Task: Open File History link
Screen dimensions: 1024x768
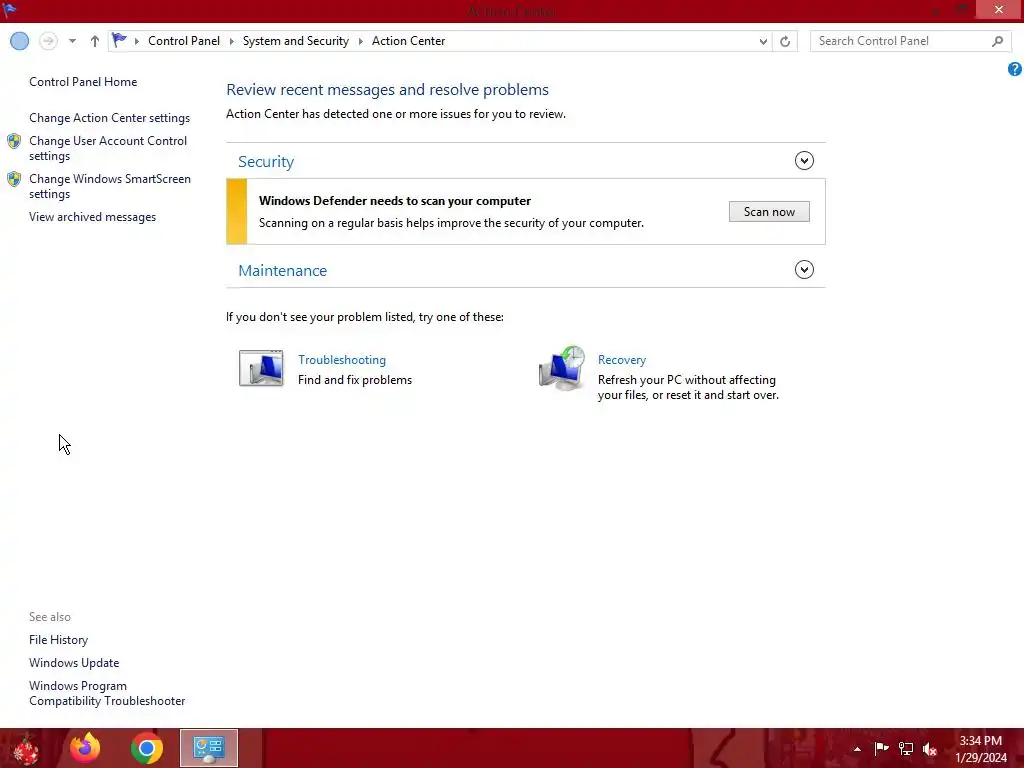Action: pyautogui.click(x=58, y=640)
